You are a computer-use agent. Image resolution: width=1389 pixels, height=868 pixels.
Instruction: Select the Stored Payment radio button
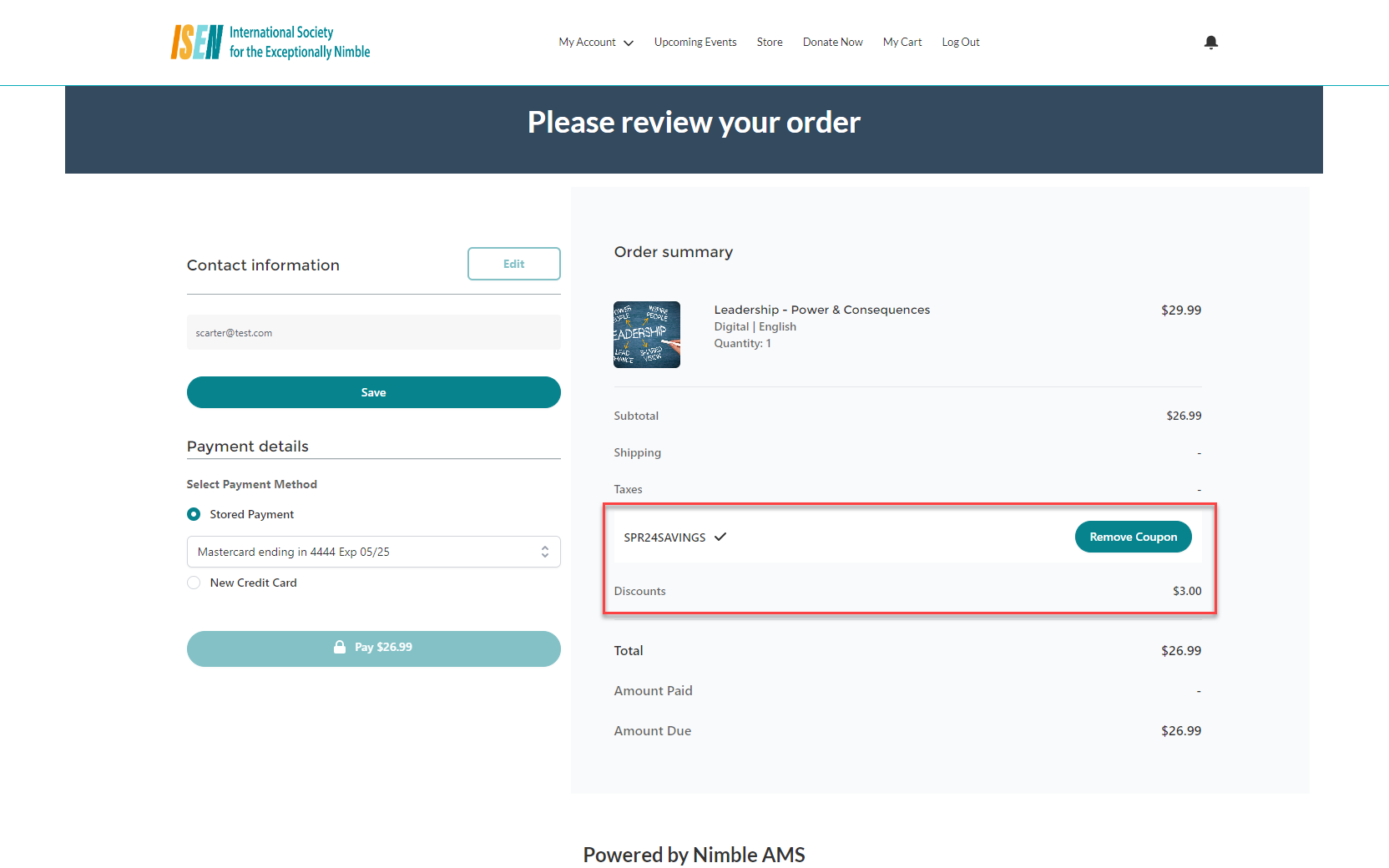[194, 514]
